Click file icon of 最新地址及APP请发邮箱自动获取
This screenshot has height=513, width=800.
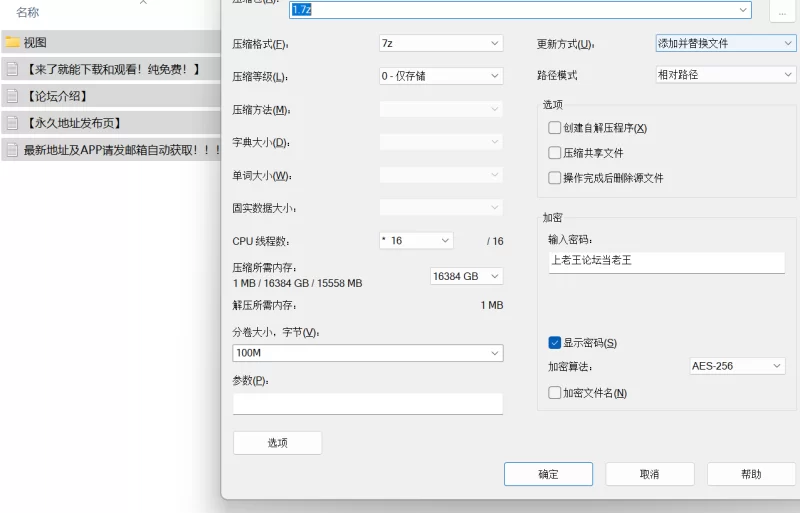12,150
